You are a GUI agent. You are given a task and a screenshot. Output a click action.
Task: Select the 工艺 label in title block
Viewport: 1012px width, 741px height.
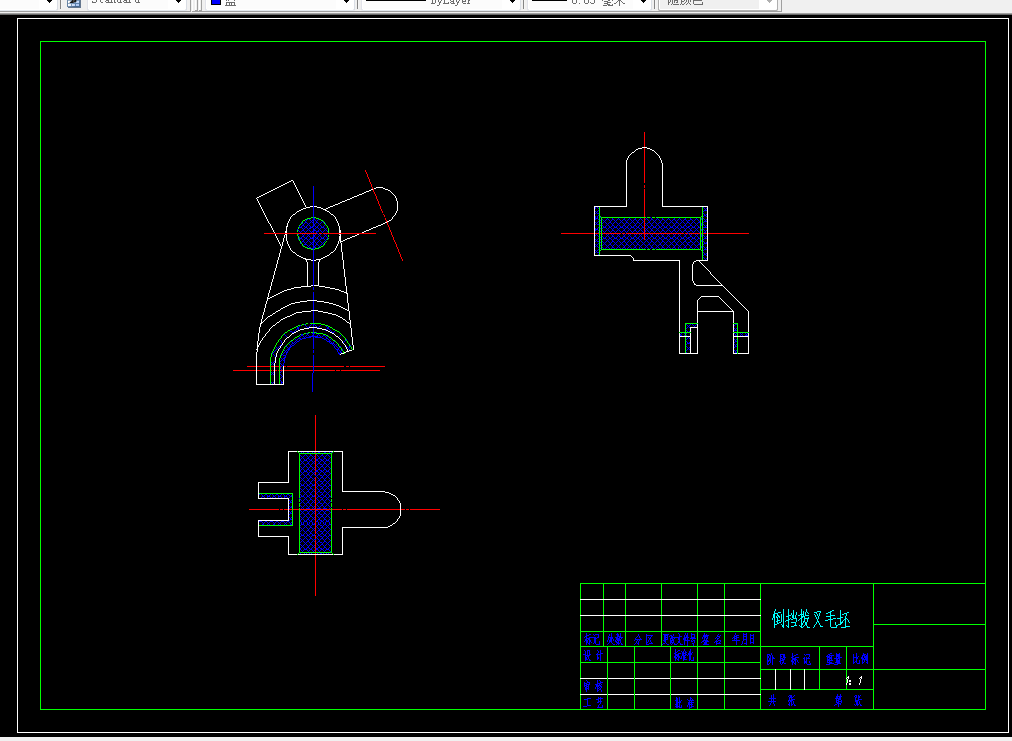click(593, 702)
